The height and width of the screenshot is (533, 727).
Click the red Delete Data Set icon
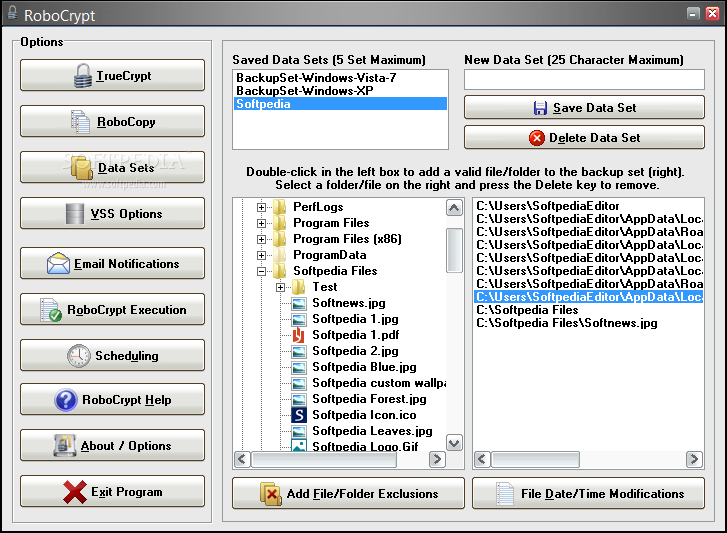pyautogui.click(x=537, y=138)
